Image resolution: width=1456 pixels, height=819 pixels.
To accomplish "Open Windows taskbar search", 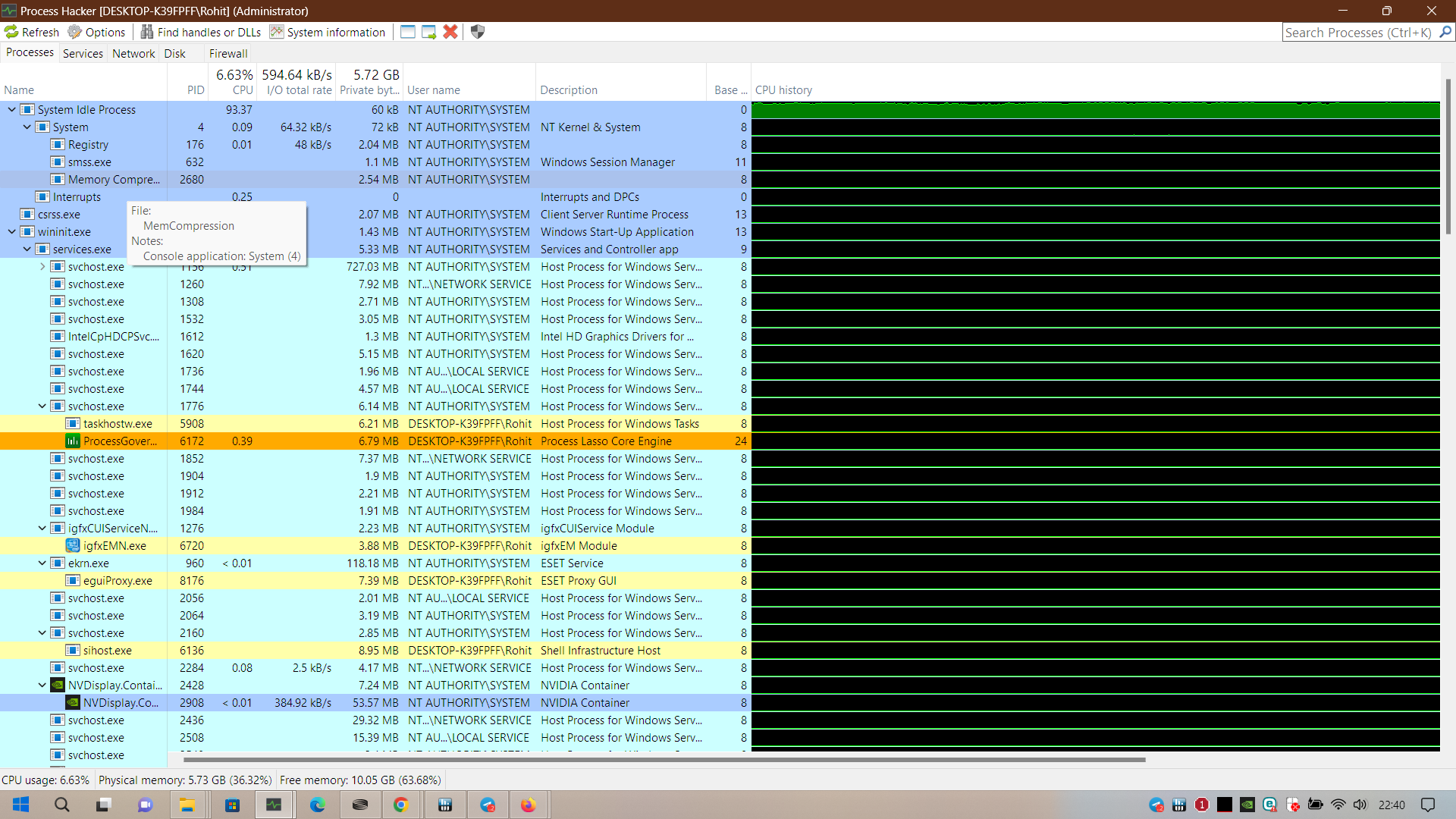I will point(62,805).
